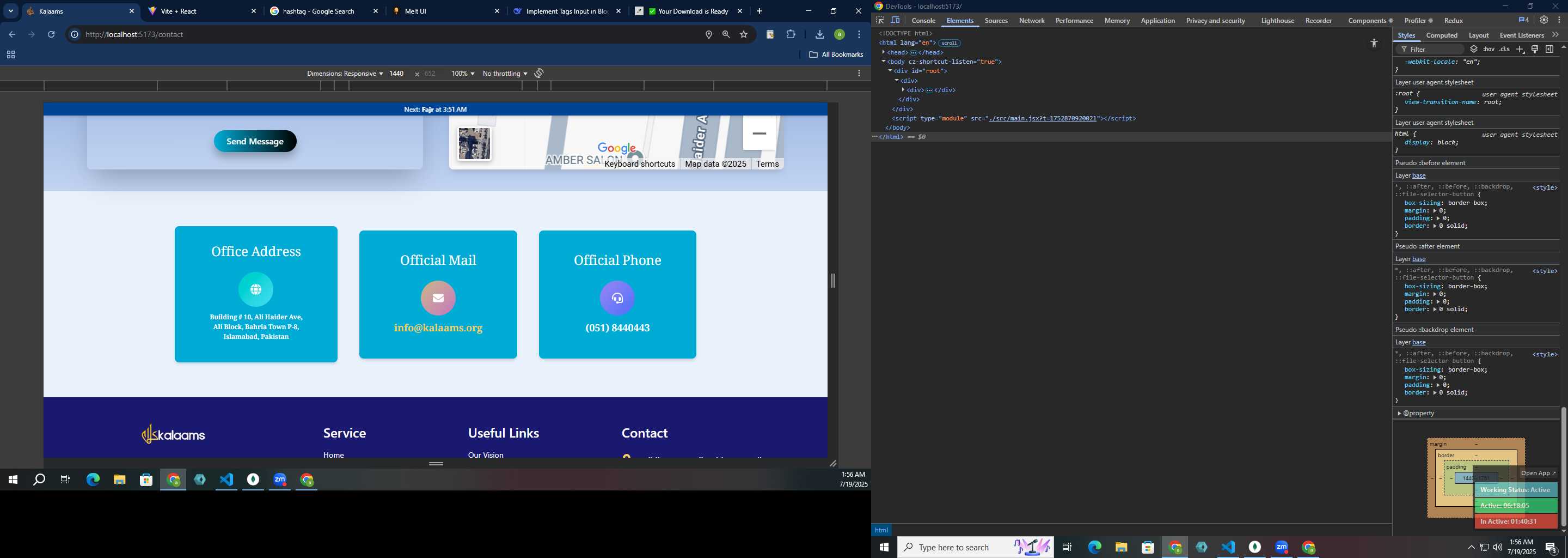Toggle :hov element state panel
The width and height of the screenshot is (1568, 558).
(x=1489, y=50)
